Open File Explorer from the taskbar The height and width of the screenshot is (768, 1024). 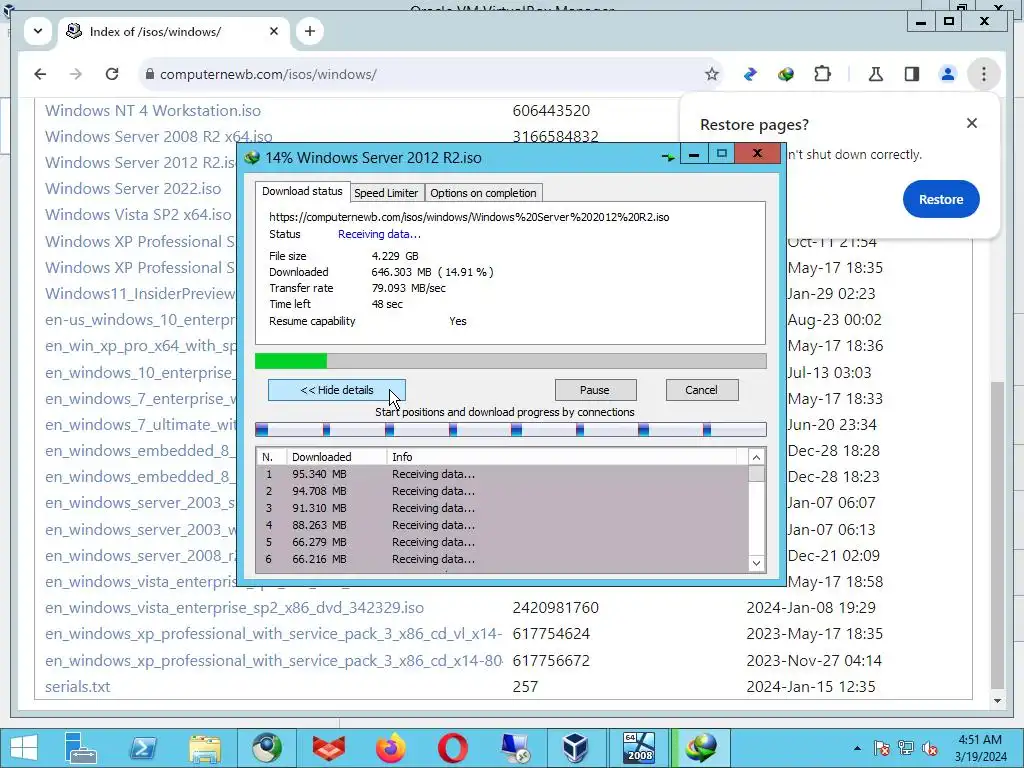coord(204,748)
